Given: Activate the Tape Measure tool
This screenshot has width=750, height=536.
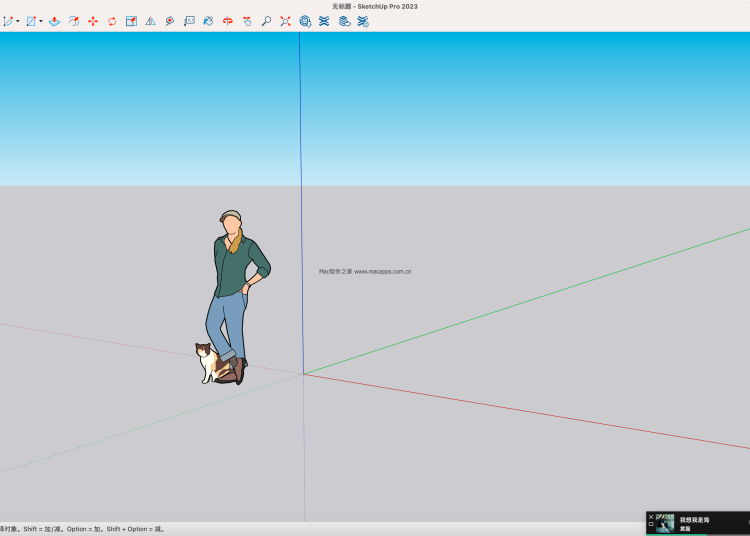Looking at the screenshot, I should tap(170, 21).
